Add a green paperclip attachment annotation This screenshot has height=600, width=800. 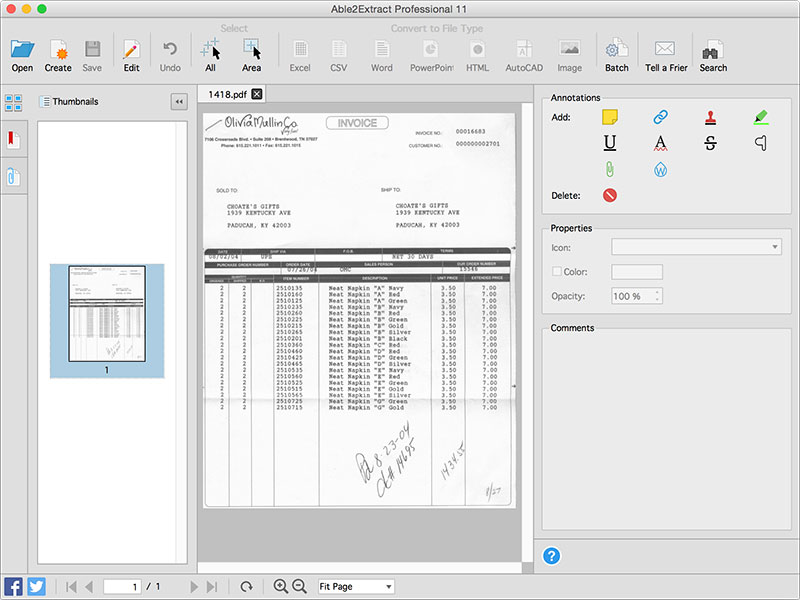[610, 169]
